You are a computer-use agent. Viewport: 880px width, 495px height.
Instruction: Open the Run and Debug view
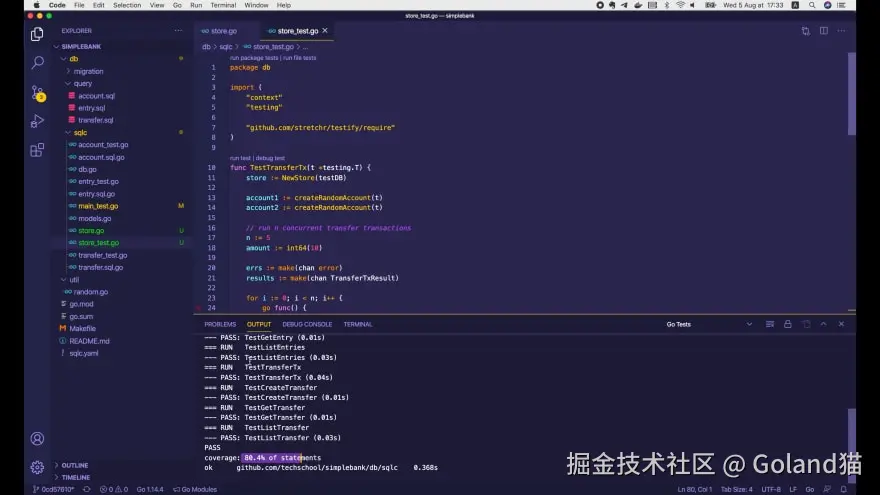click(x=37, y=121)
